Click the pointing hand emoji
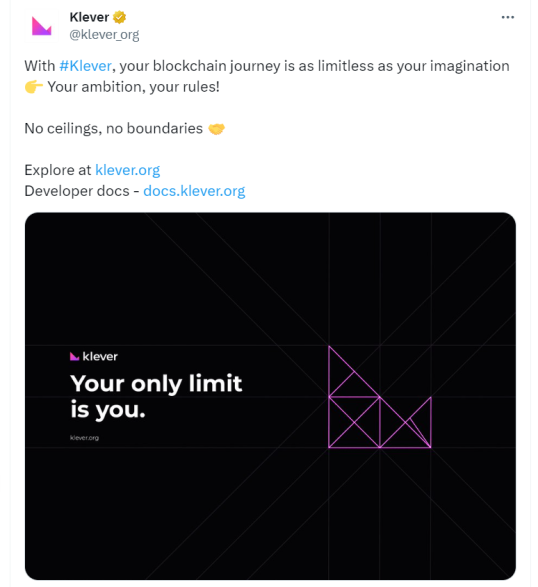Image resolution: width=538 pixels, height=587 pixels. (x=34, y=87)
